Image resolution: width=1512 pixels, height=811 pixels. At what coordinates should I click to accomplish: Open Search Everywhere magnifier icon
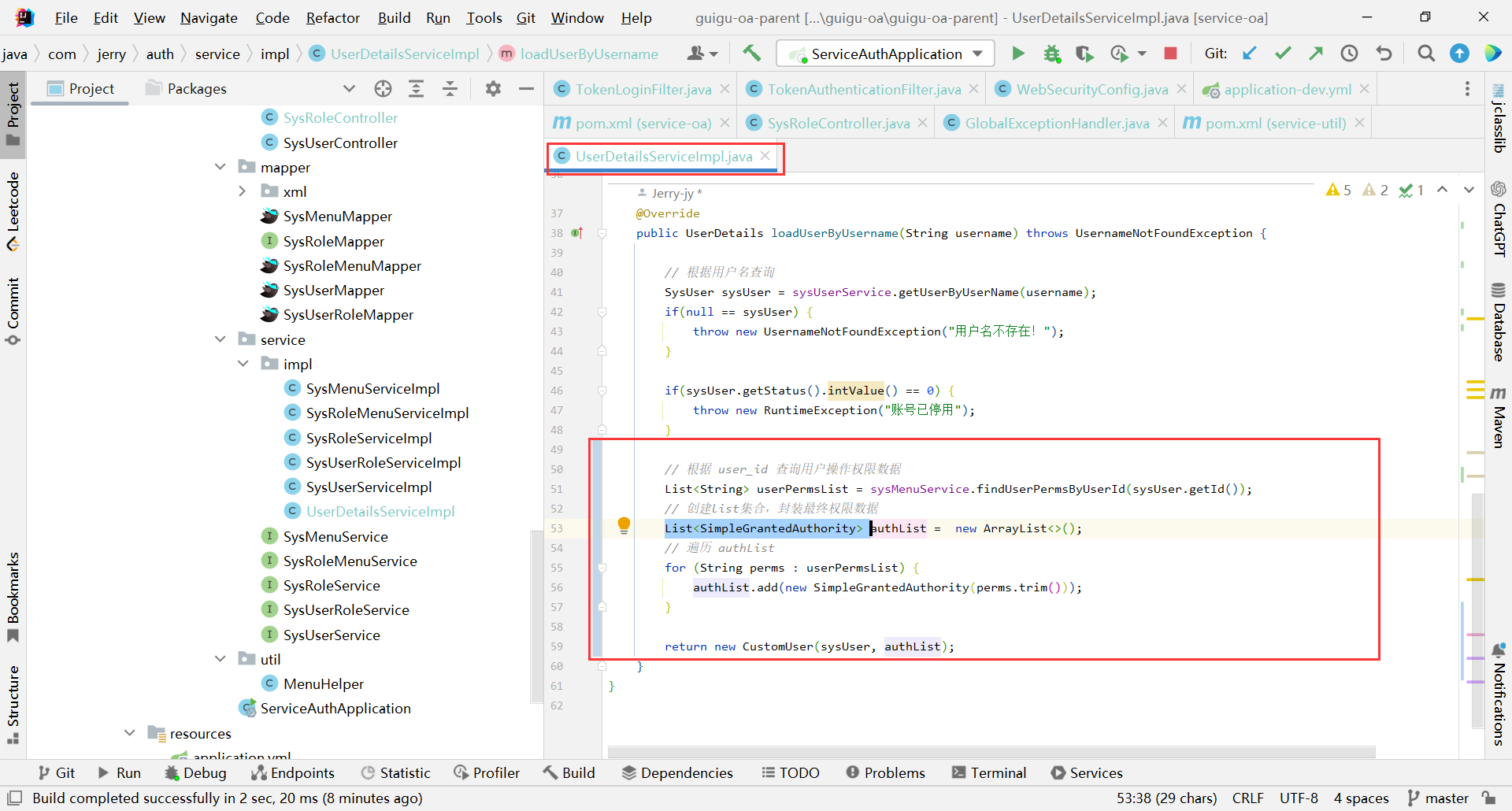(1425, 54)
